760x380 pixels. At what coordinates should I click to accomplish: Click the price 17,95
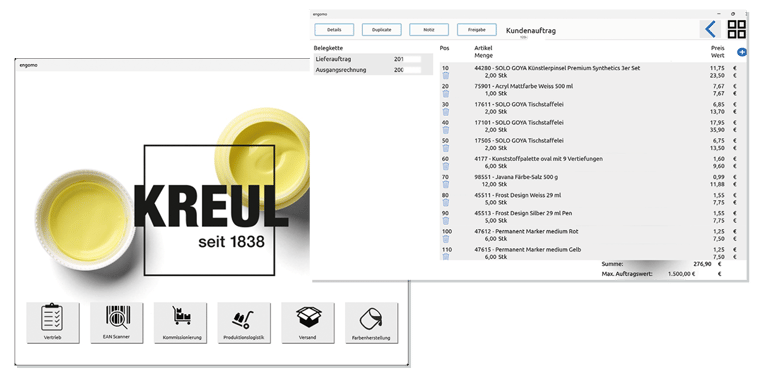tap(717, 123)
